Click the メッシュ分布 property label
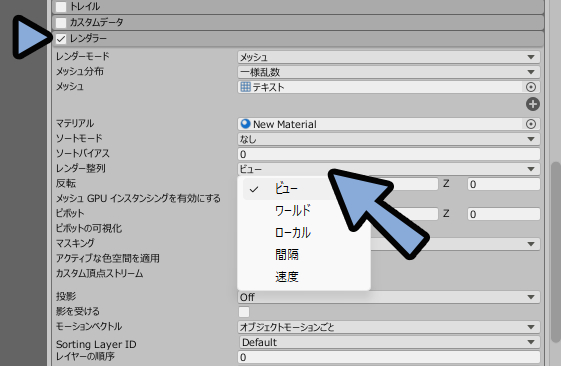 (80, 72)
